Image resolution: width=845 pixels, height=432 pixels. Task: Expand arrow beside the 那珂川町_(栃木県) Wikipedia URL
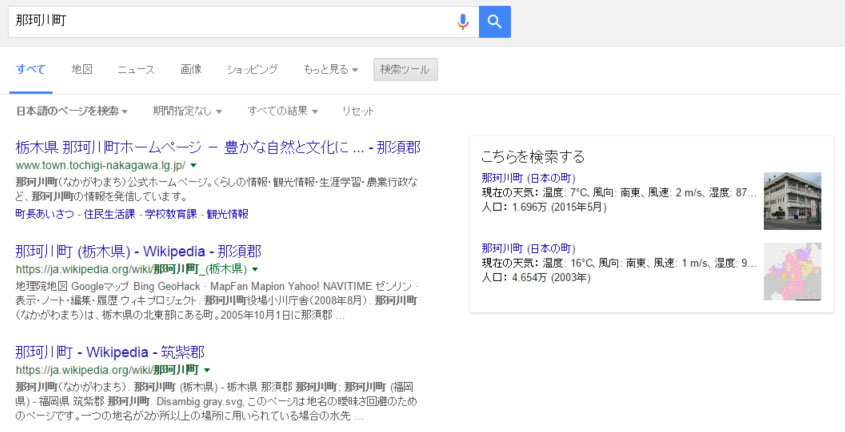click(x=255, y=269)
